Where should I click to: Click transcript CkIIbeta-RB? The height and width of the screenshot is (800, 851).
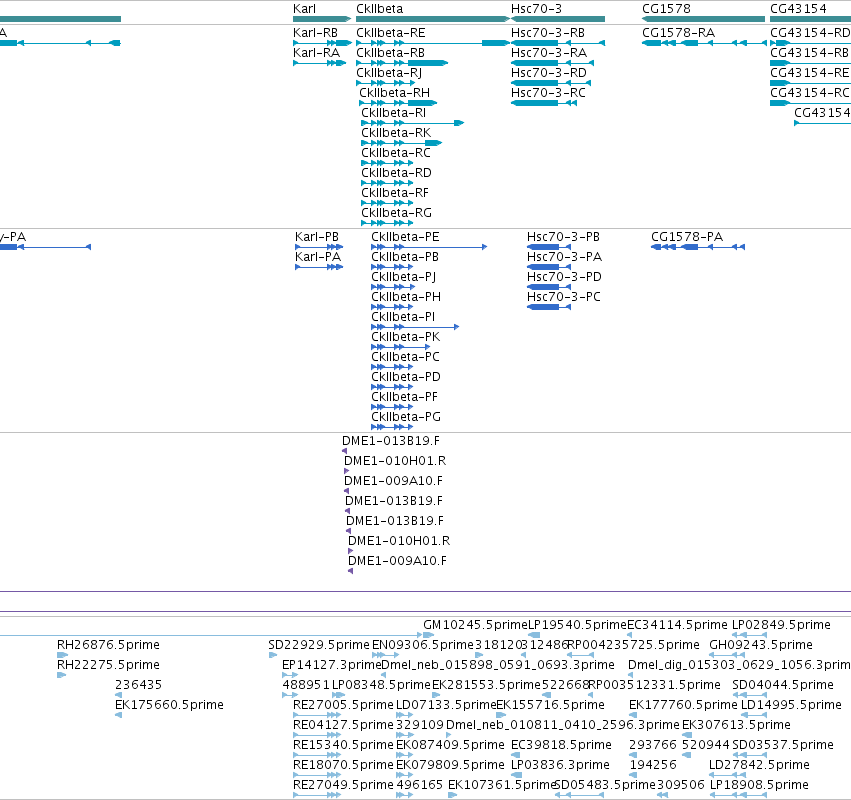click(390, 53)
